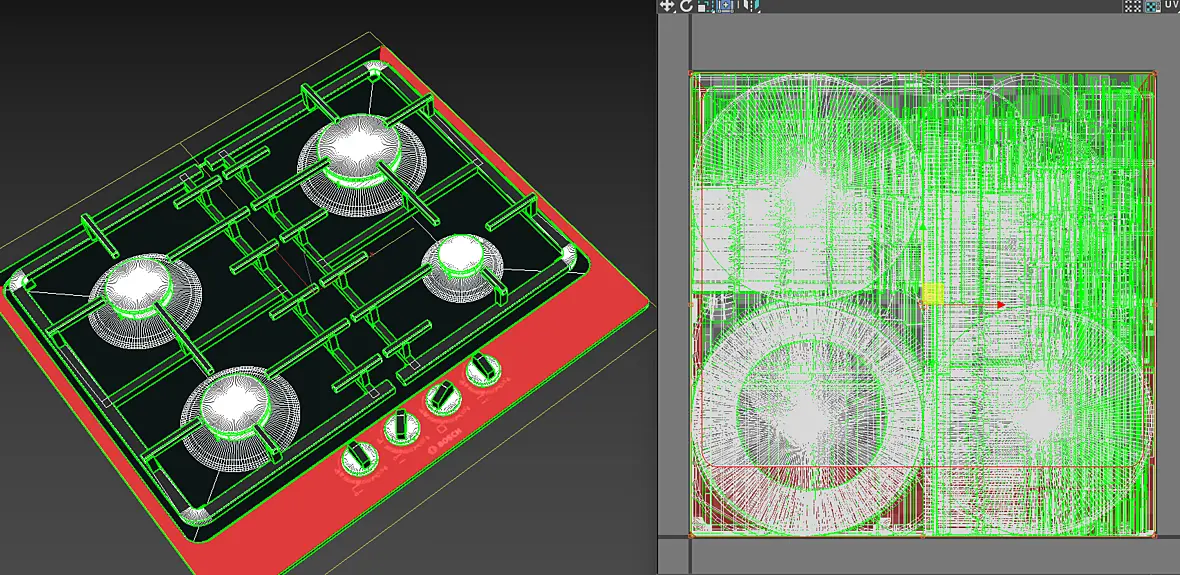Click the bottom-right freeform corner handle
This screenshot has height=575, width=1180.
[x=1154, y=536]
